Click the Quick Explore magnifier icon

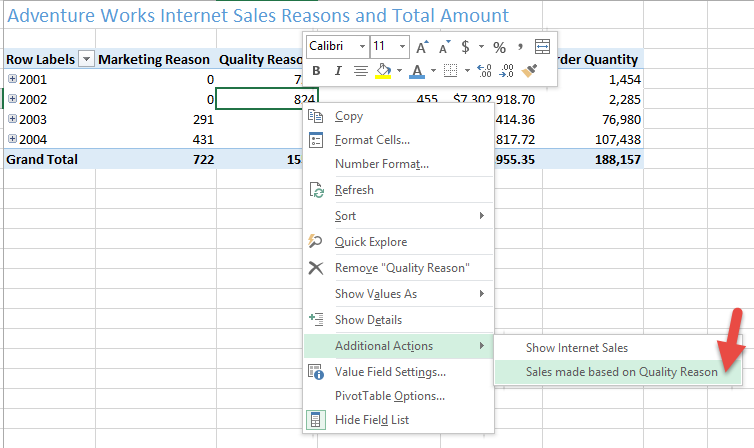coord(315,241)
